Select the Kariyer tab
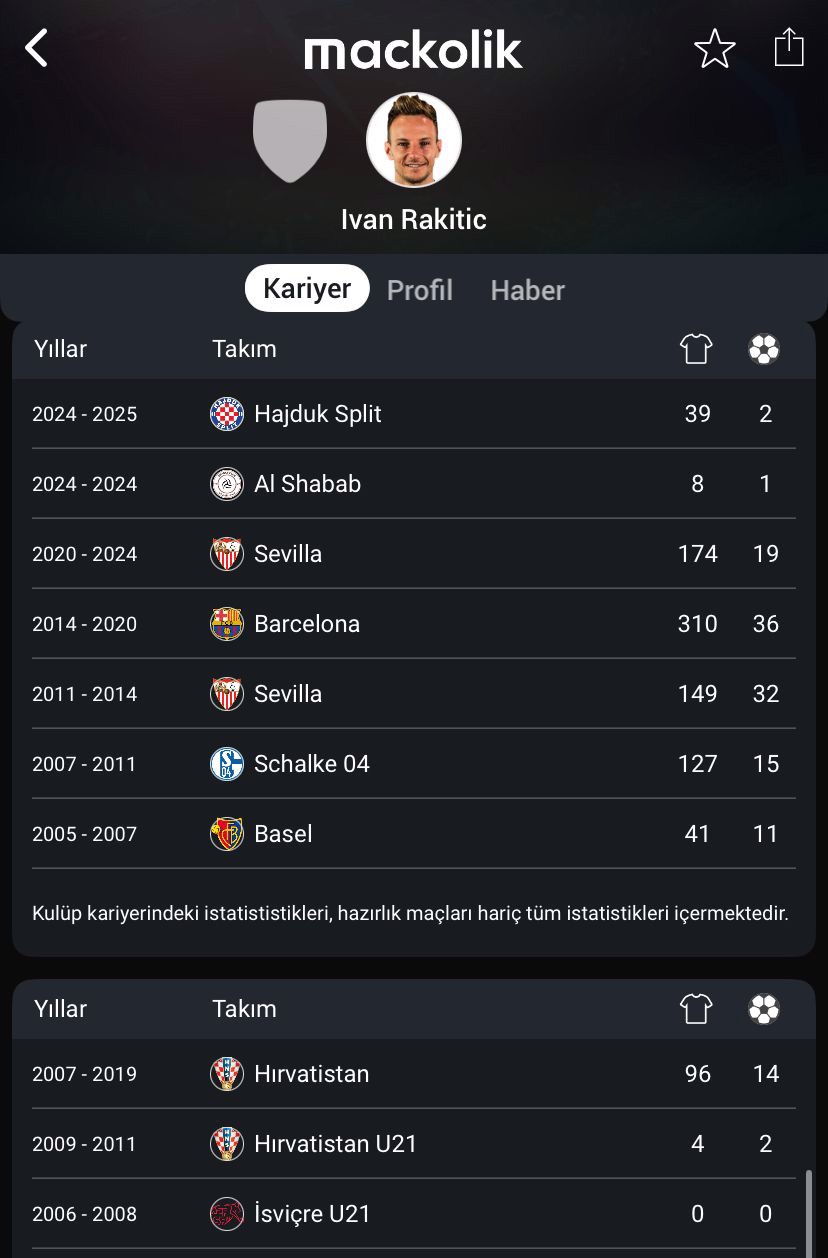 307,289
